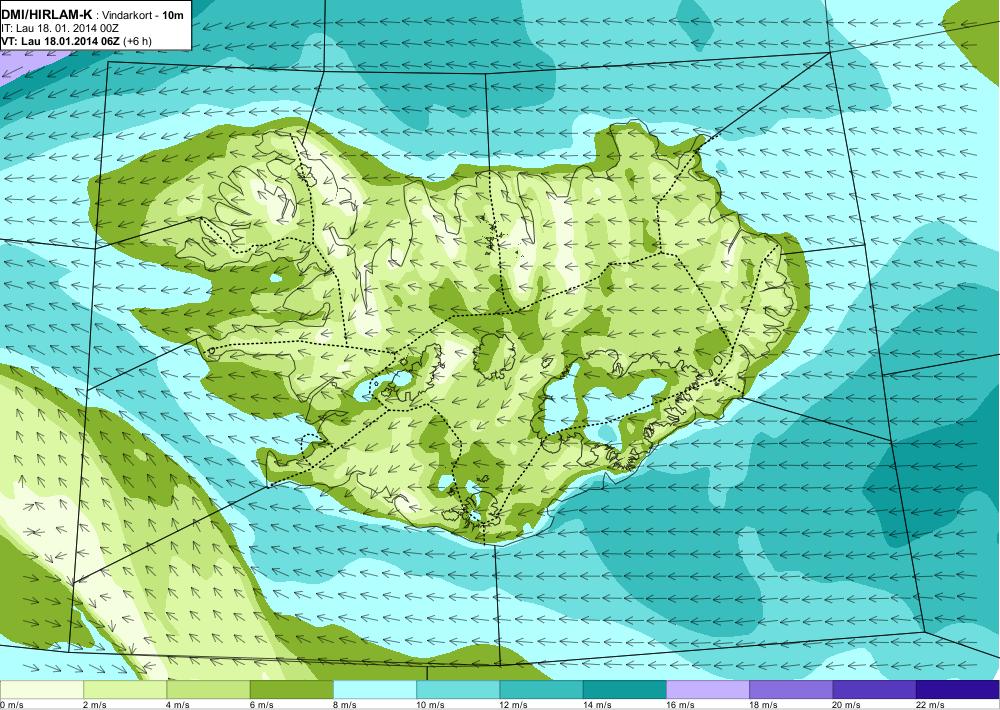Image resolution: width=1000 pixels, height=710 pixels.
Task: Select the pale cyan 8 m/s legend swatch
Action: [x=375, y=690]
